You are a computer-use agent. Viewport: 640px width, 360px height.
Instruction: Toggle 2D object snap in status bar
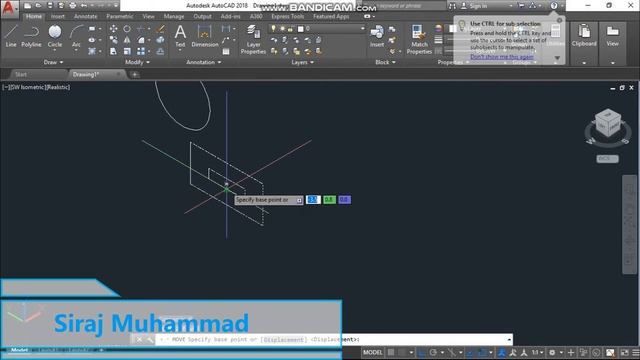482,352
